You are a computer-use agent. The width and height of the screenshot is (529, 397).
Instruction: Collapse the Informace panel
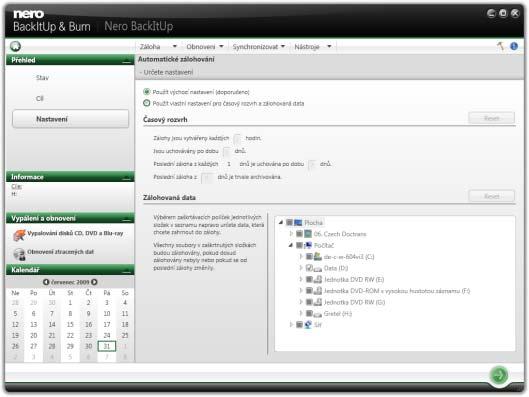coord(127,177)
